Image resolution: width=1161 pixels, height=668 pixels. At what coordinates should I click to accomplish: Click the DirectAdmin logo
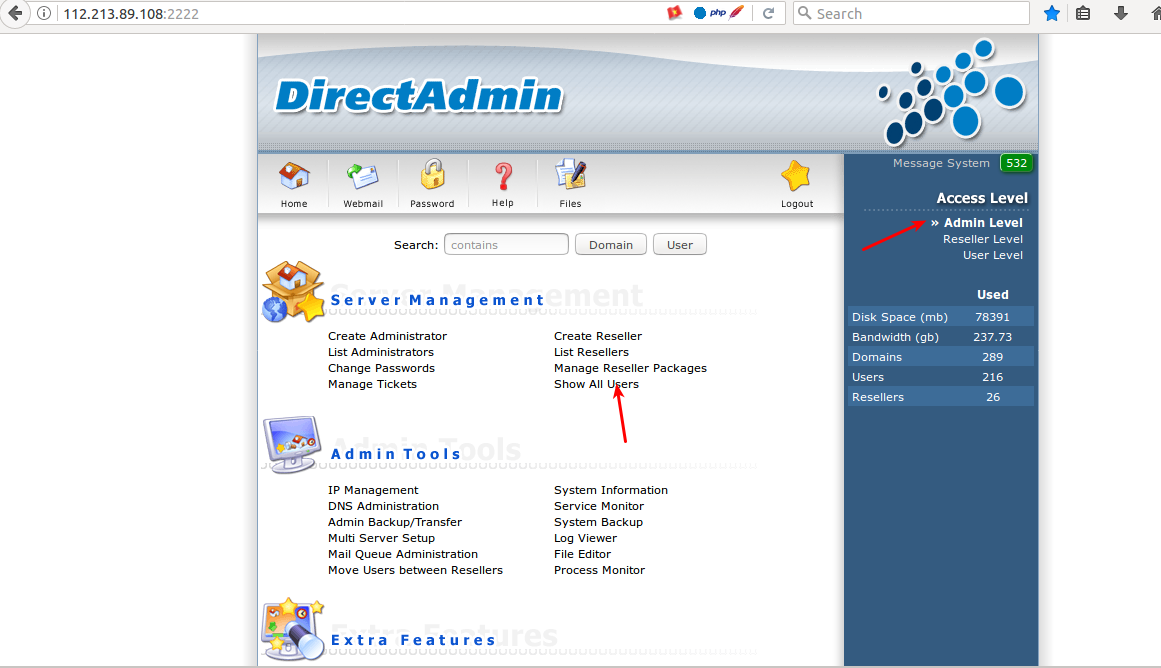click(x=418, y=96)
